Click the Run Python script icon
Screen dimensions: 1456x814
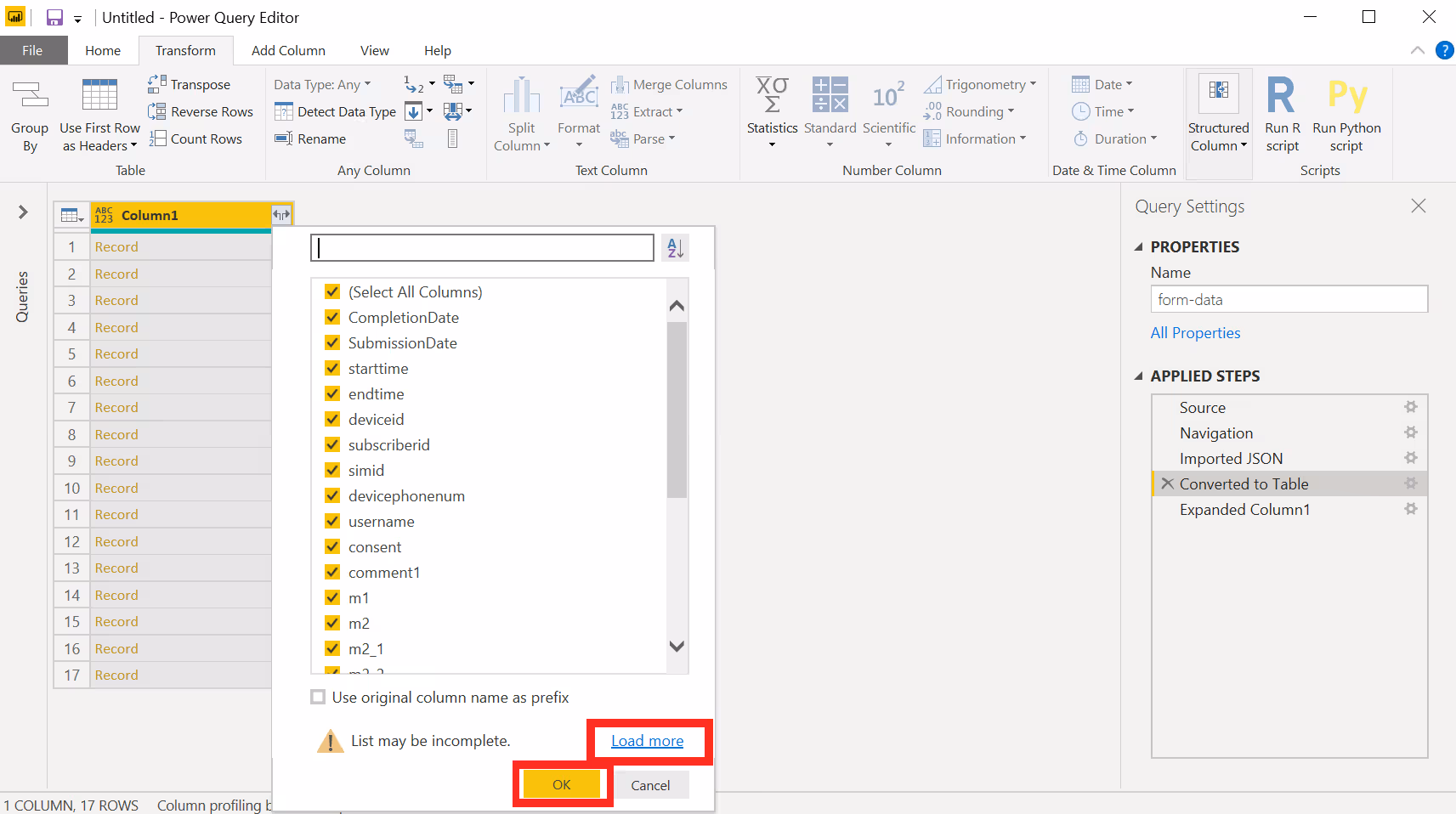click(1347, 95)
